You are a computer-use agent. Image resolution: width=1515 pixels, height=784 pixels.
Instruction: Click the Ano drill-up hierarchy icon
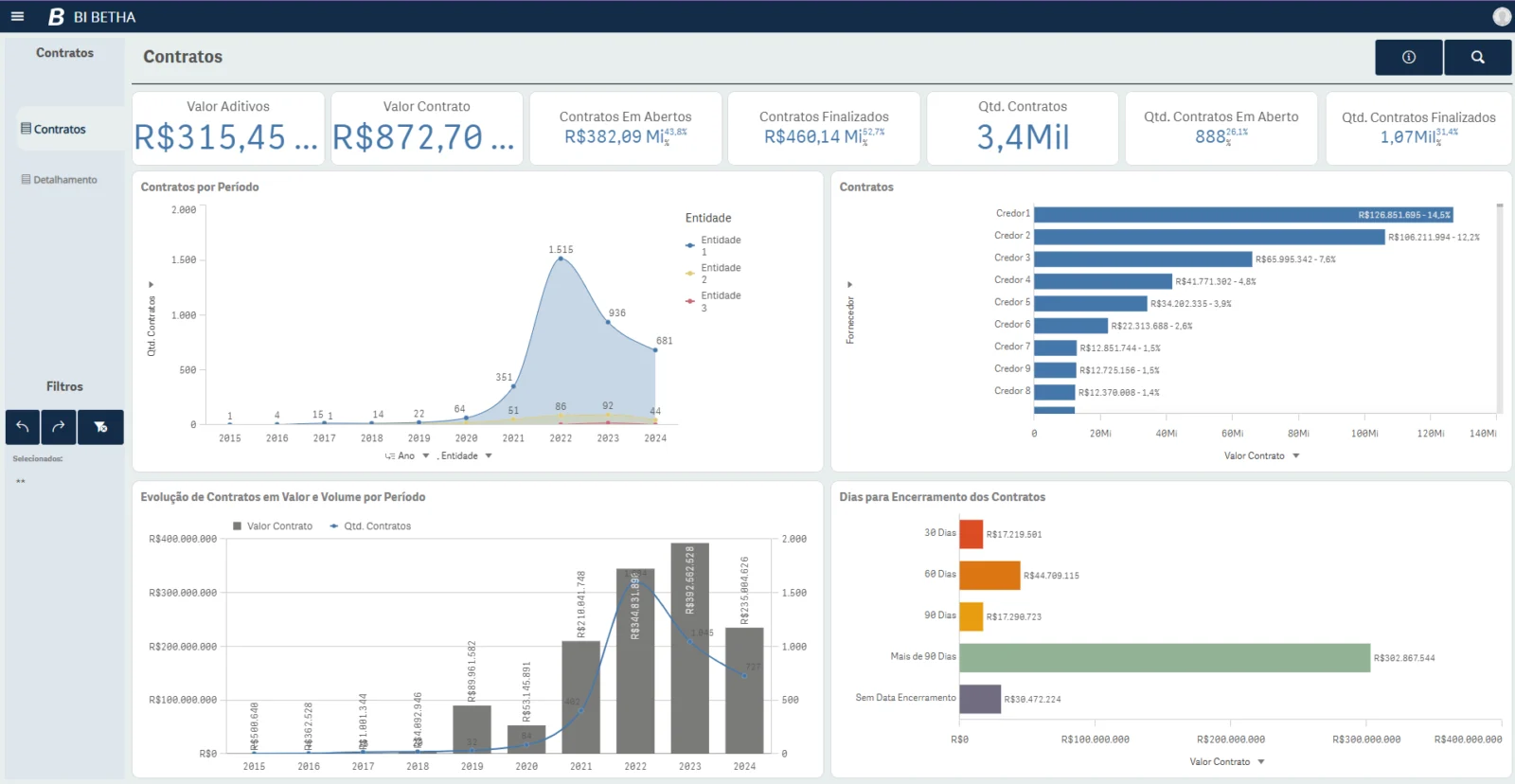click(389, 456)
